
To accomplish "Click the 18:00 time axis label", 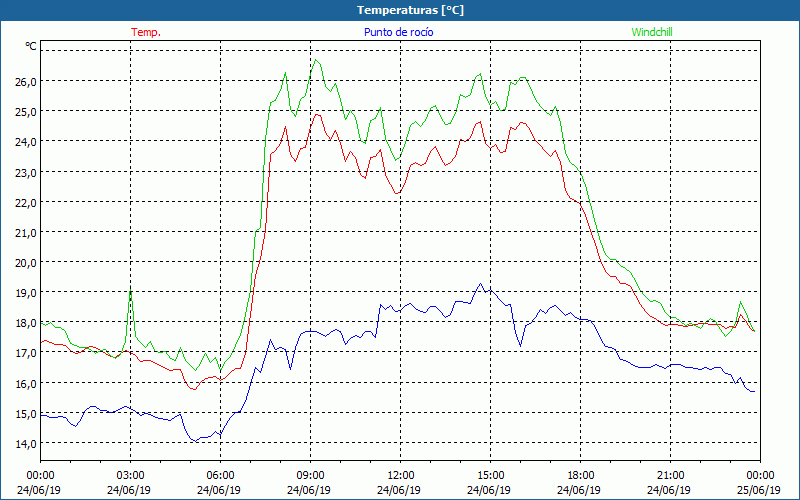I will (581, 476).
